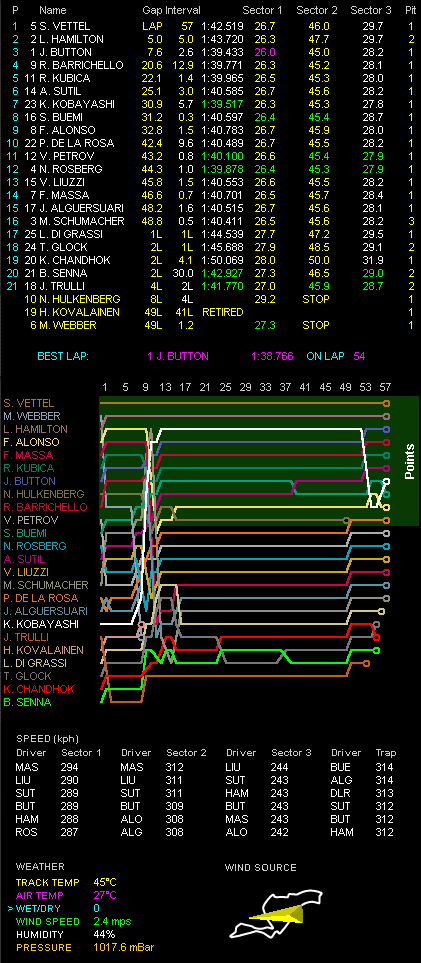
Task: Click Rosberg's green lap time 1:39.878
Action: tap(222, 169)
